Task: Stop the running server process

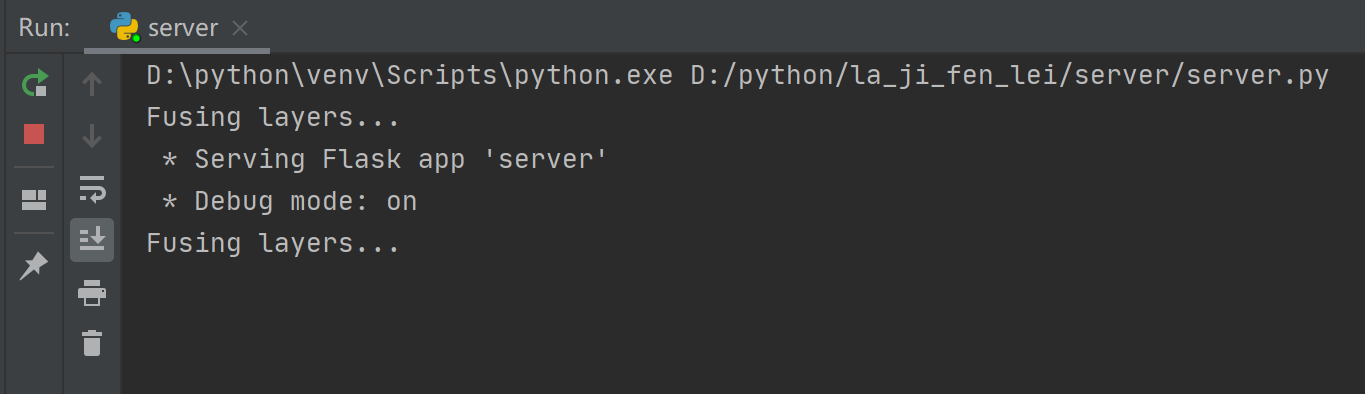Action: [x=34, y=134]
